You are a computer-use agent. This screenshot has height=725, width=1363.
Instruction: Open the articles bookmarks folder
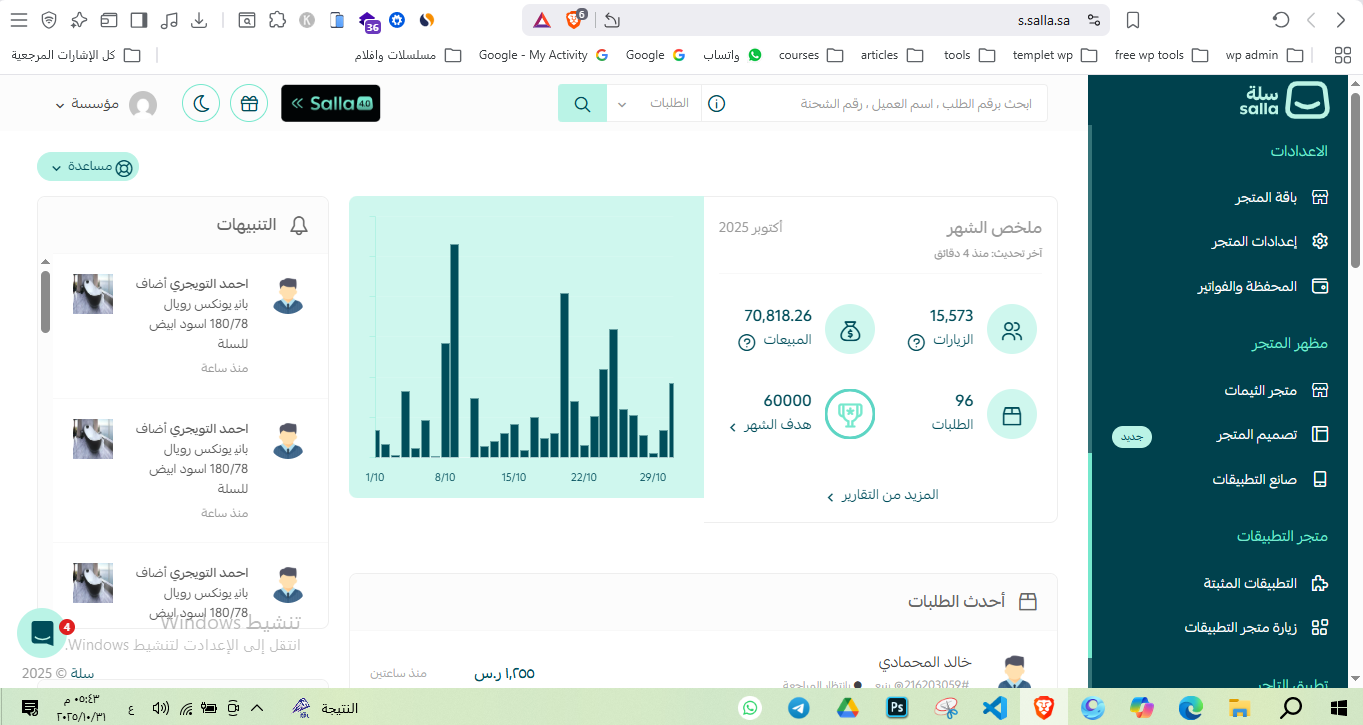(x=892, y=55)
